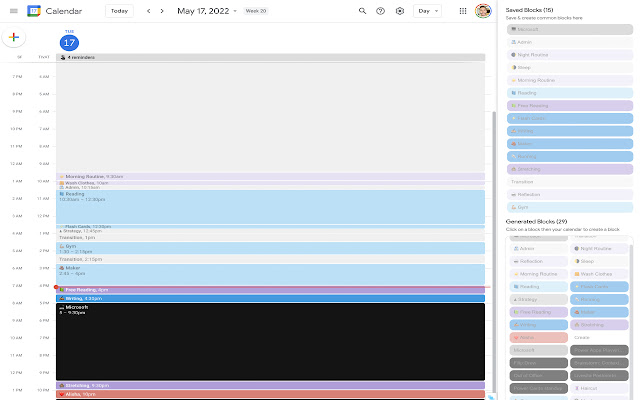640x400 pixels.
Task: Pick Create in Generated Blocks
Action: (599, 338)
